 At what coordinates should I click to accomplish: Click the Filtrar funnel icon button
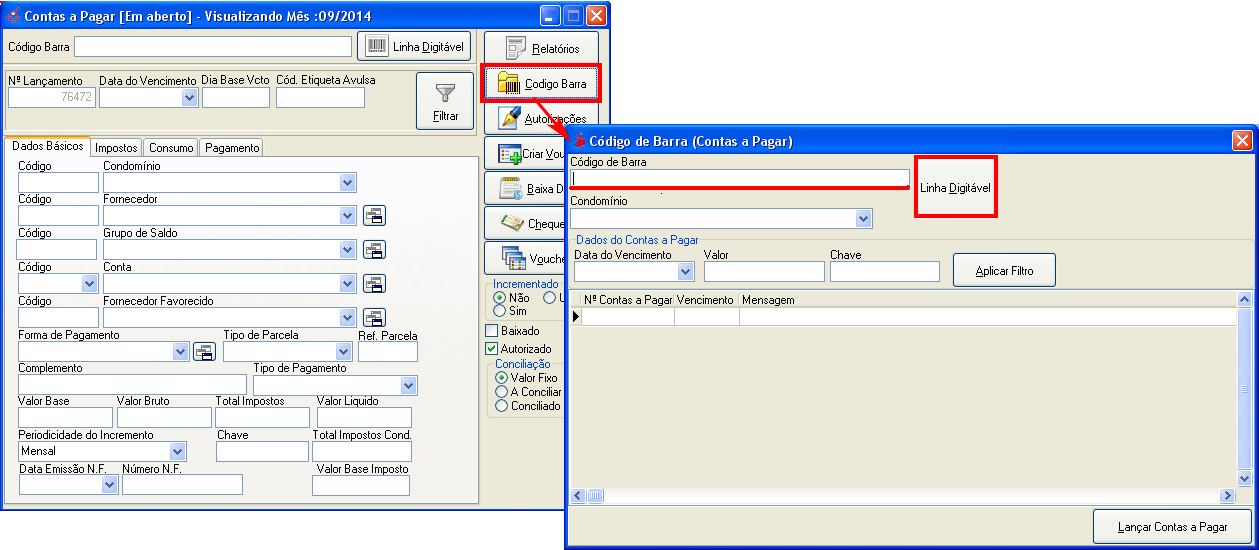(x=445, y=101)
